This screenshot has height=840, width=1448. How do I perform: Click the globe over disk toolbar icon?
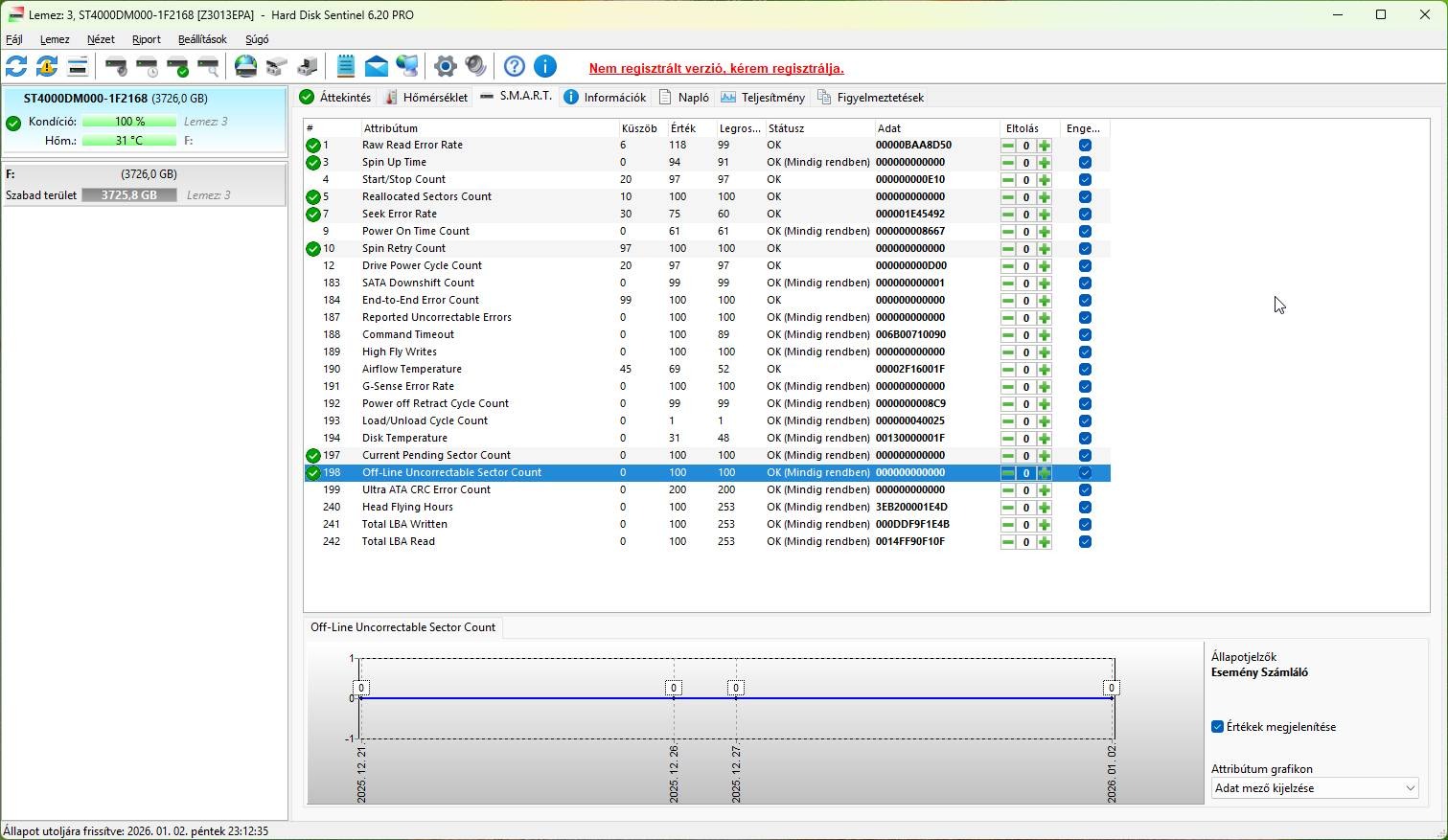click(x=246, y=66)
